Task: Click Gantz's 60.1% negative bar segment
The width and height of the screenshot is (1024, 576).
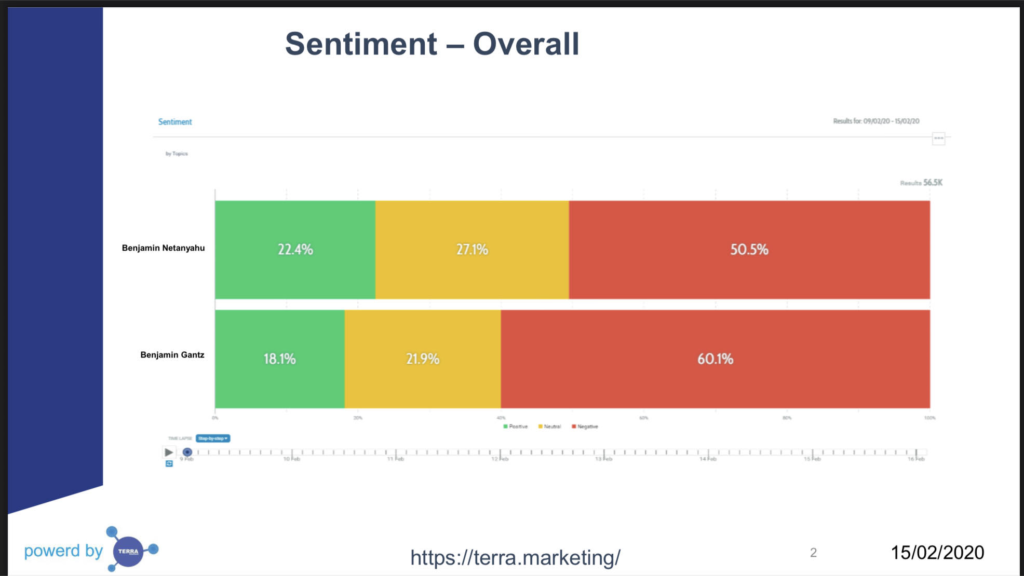Action: pos(715,359)
